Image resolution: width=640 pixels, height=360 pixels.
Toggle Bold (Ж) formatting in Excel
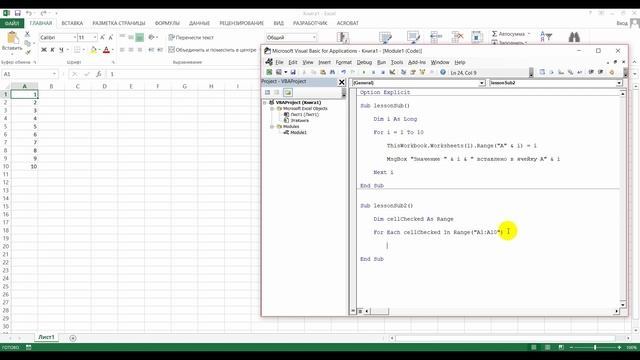click(44, 50)
